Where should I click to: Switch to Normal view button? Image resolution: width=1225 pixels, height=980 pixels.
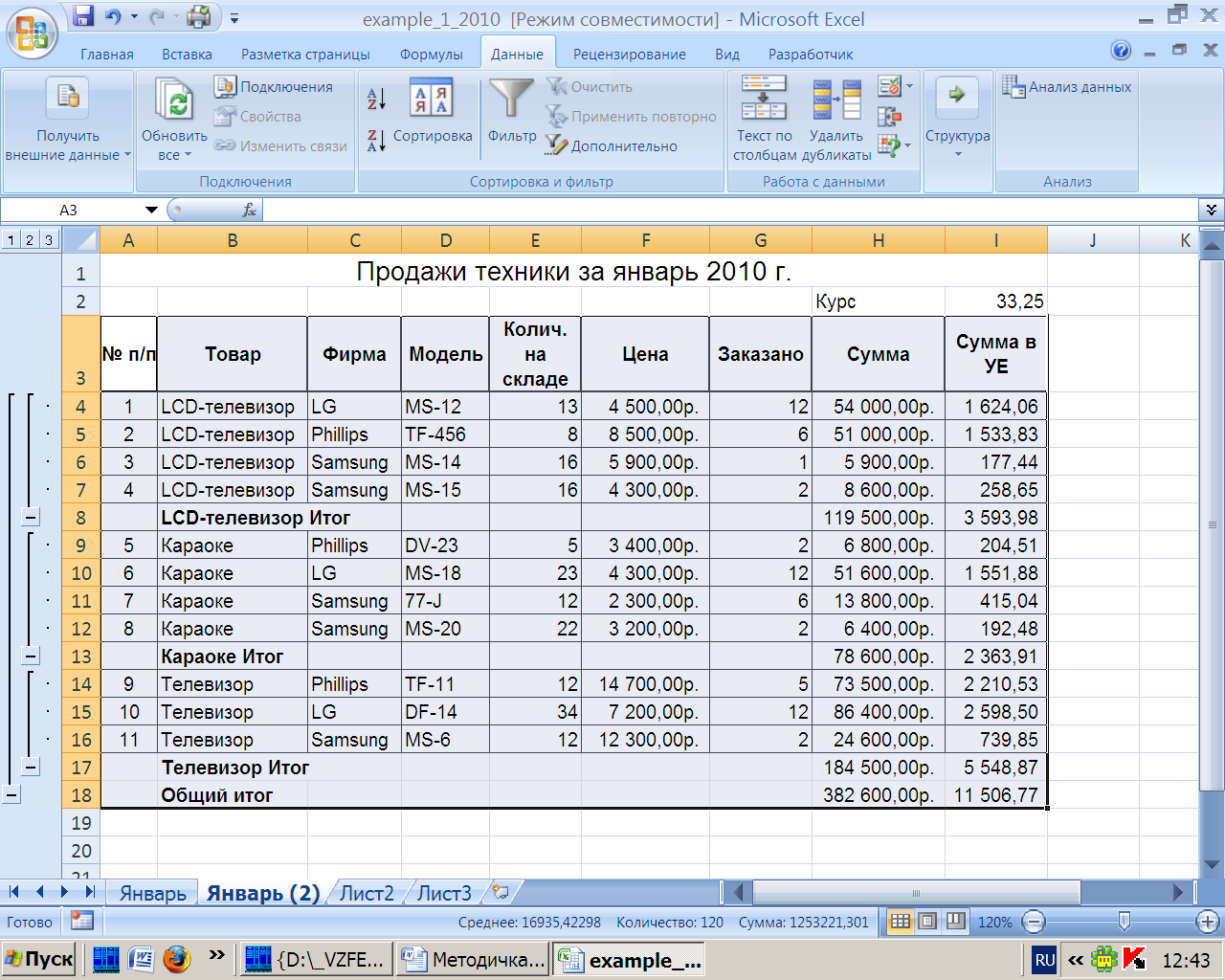coord(901,922)
